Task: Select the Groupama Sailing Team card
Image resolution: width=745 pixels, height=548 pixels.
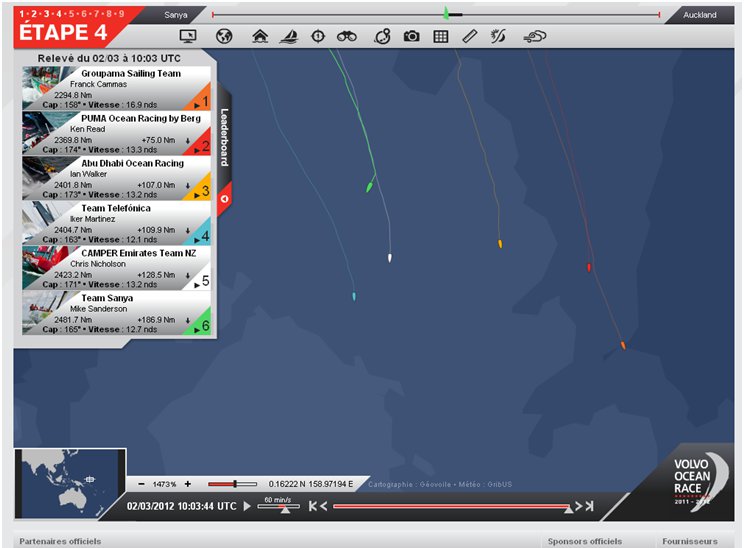Action: (x=116, y=88)
